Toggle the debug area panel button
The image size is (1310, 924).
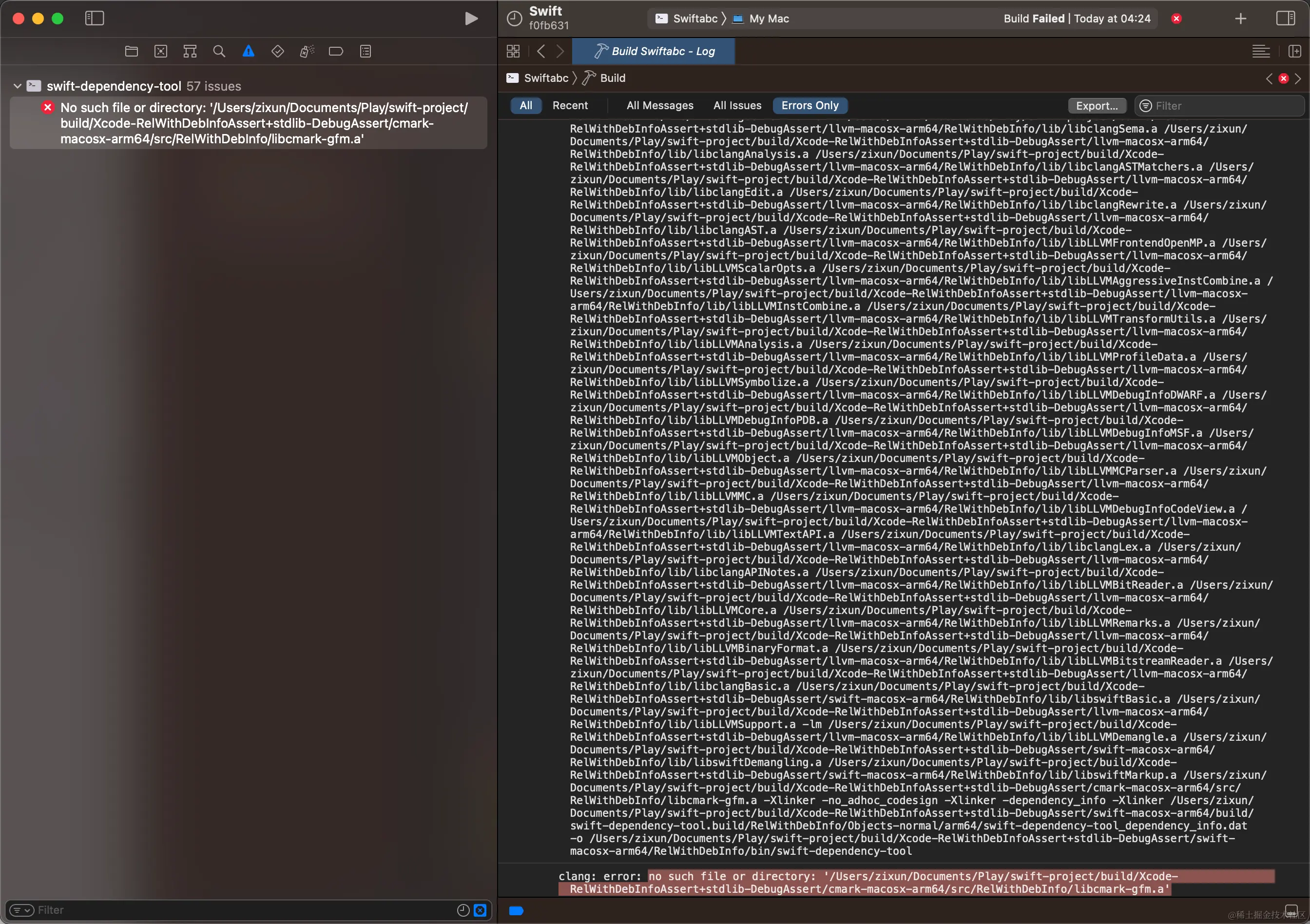click(1291, 910)
